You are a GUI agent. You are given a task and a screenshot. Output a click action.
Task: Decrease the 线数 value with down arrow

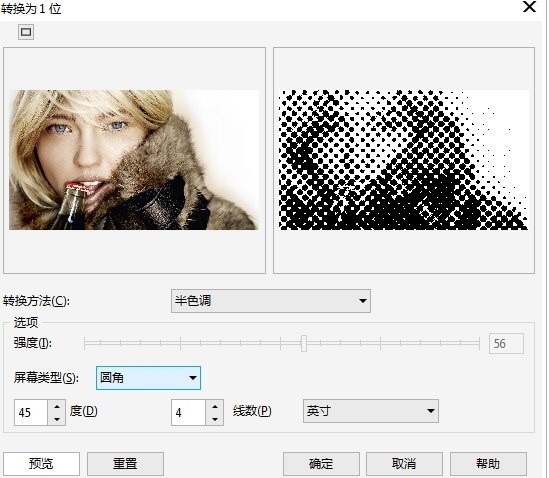[215, 419]
